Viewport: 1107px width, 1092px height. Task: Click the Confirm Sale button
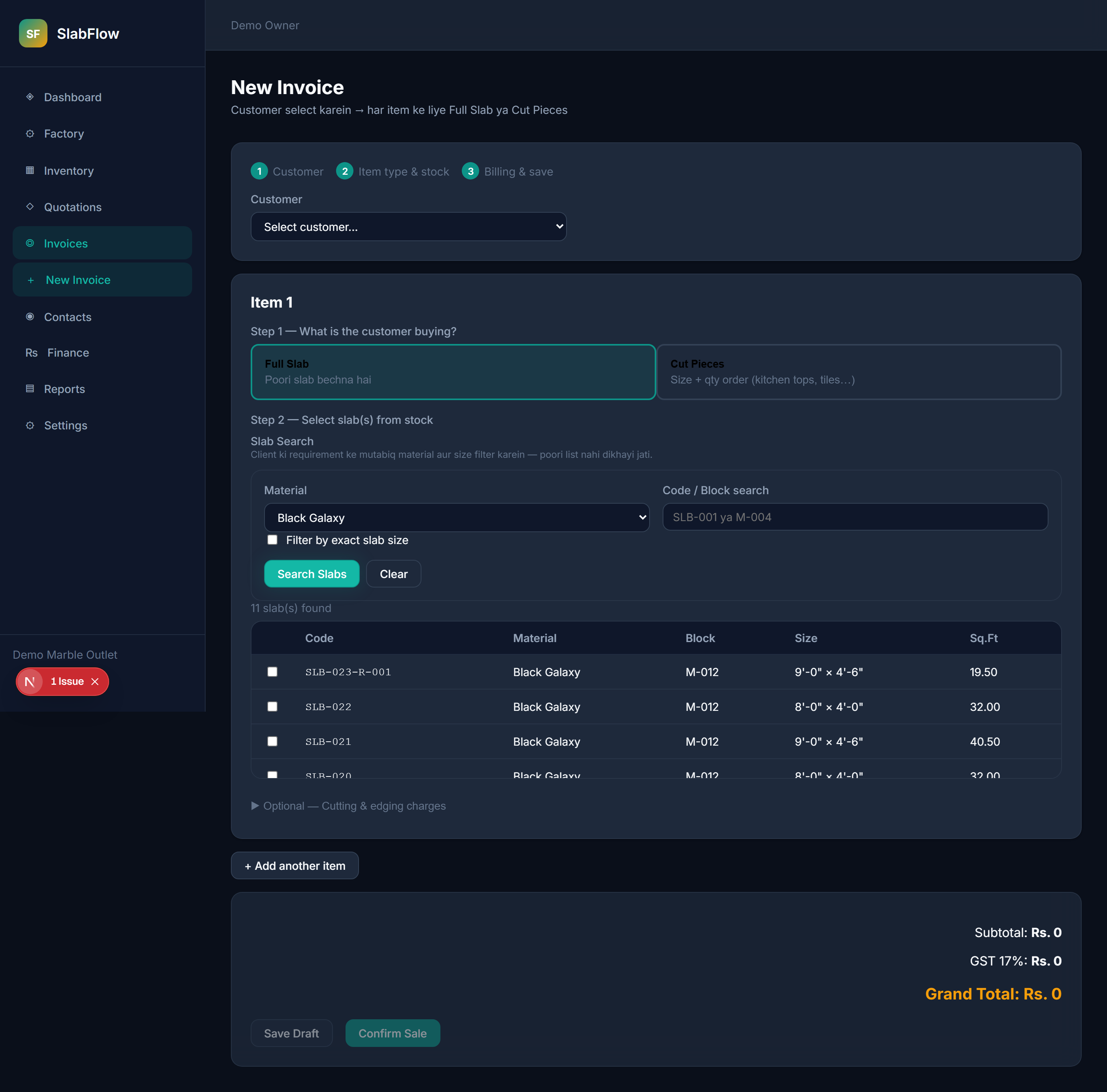click(393, 1033)
